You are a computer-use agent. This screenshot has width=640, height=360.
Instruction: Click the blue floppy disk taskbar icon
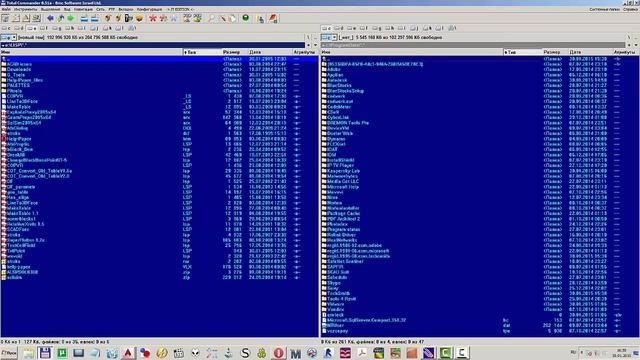click(x=45, y=353)
